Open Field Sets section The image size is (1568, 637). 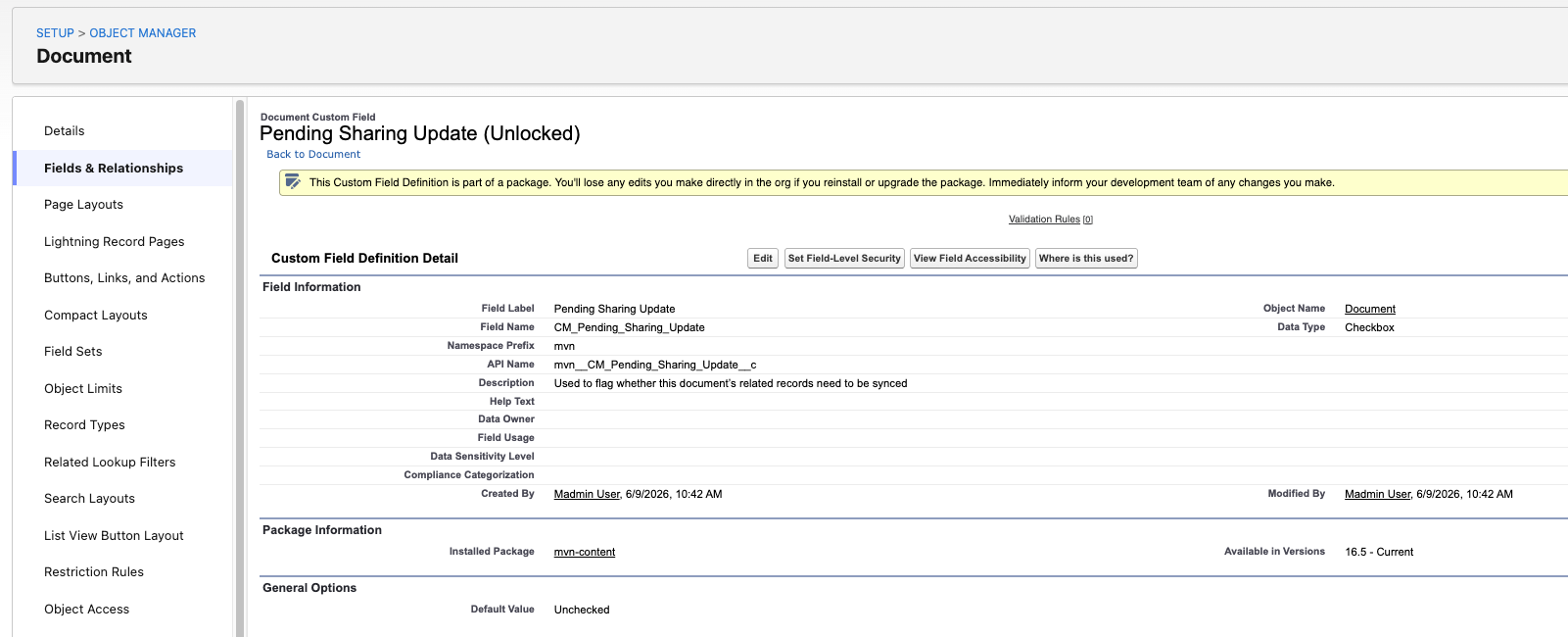coord(73,352)
